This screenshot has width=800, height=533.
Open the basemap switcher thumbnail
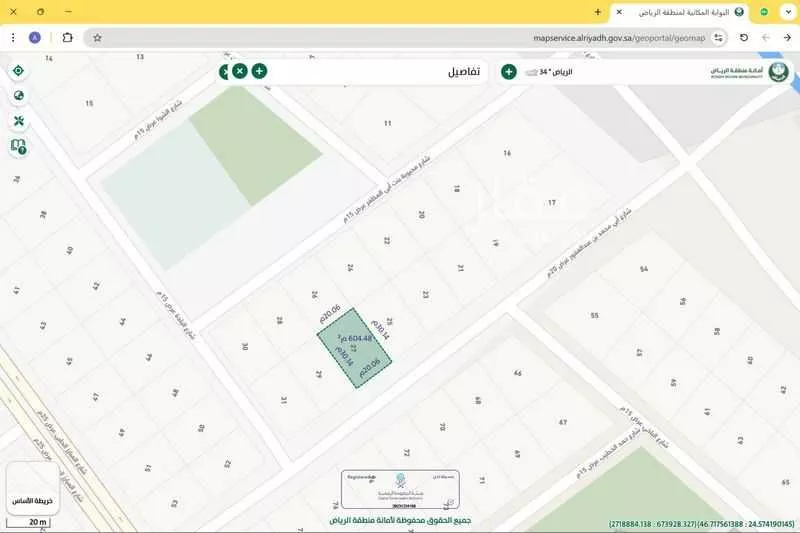[x=32, y=487]
